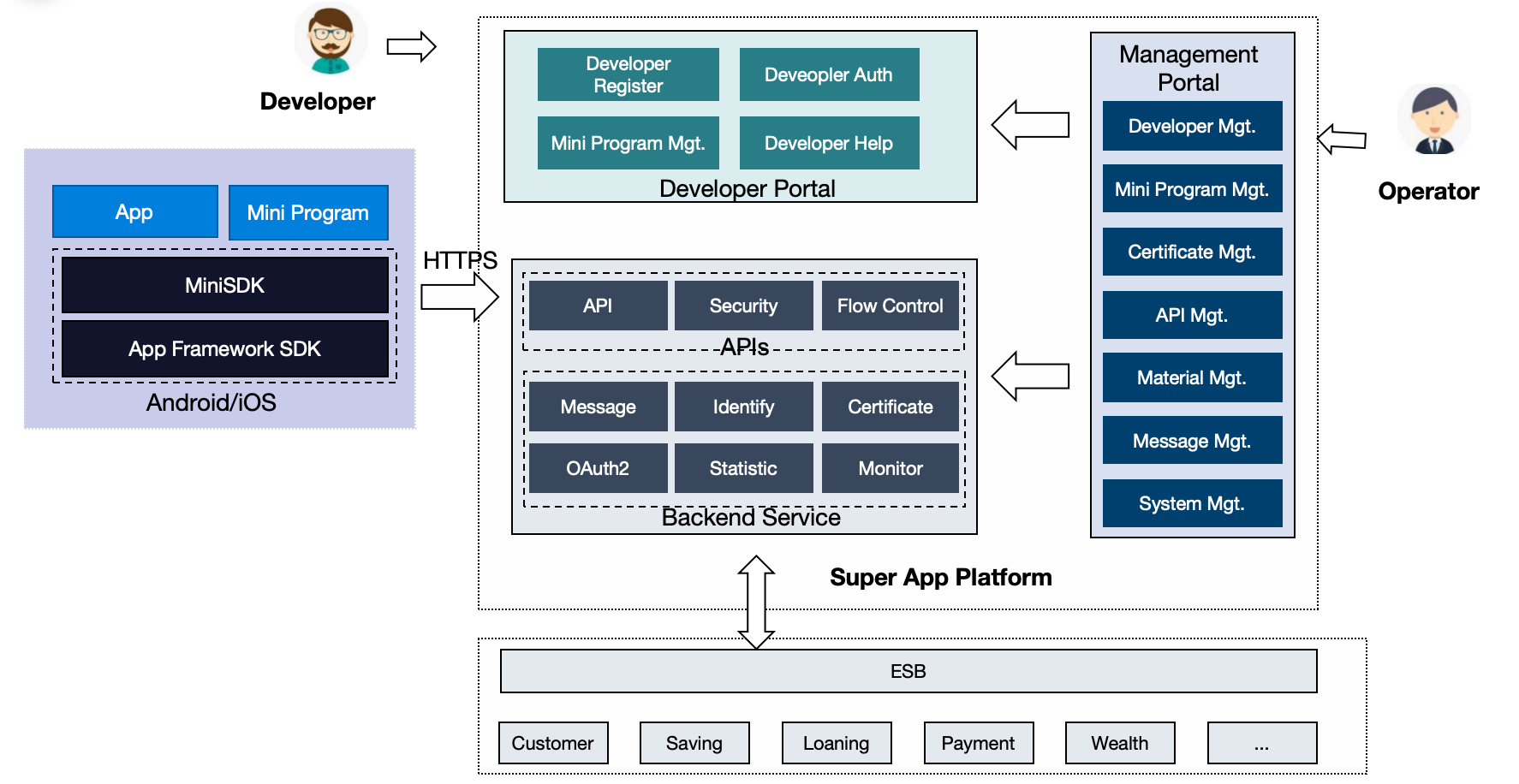Screen dimensions: 1519x784
Task: Open Certificate Mgt. item
Action: pos(1192,252)
